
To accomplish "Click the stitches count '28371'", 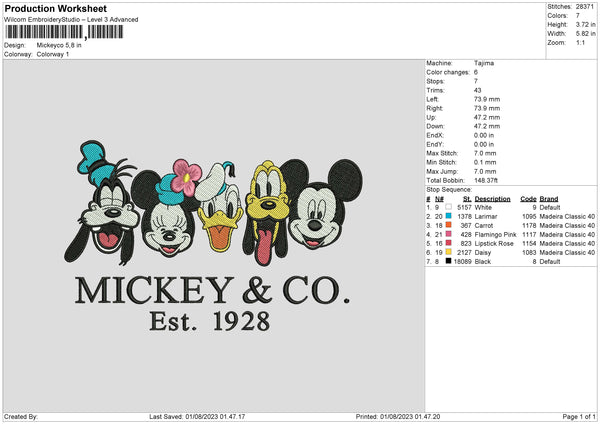I will click(585, 7).
